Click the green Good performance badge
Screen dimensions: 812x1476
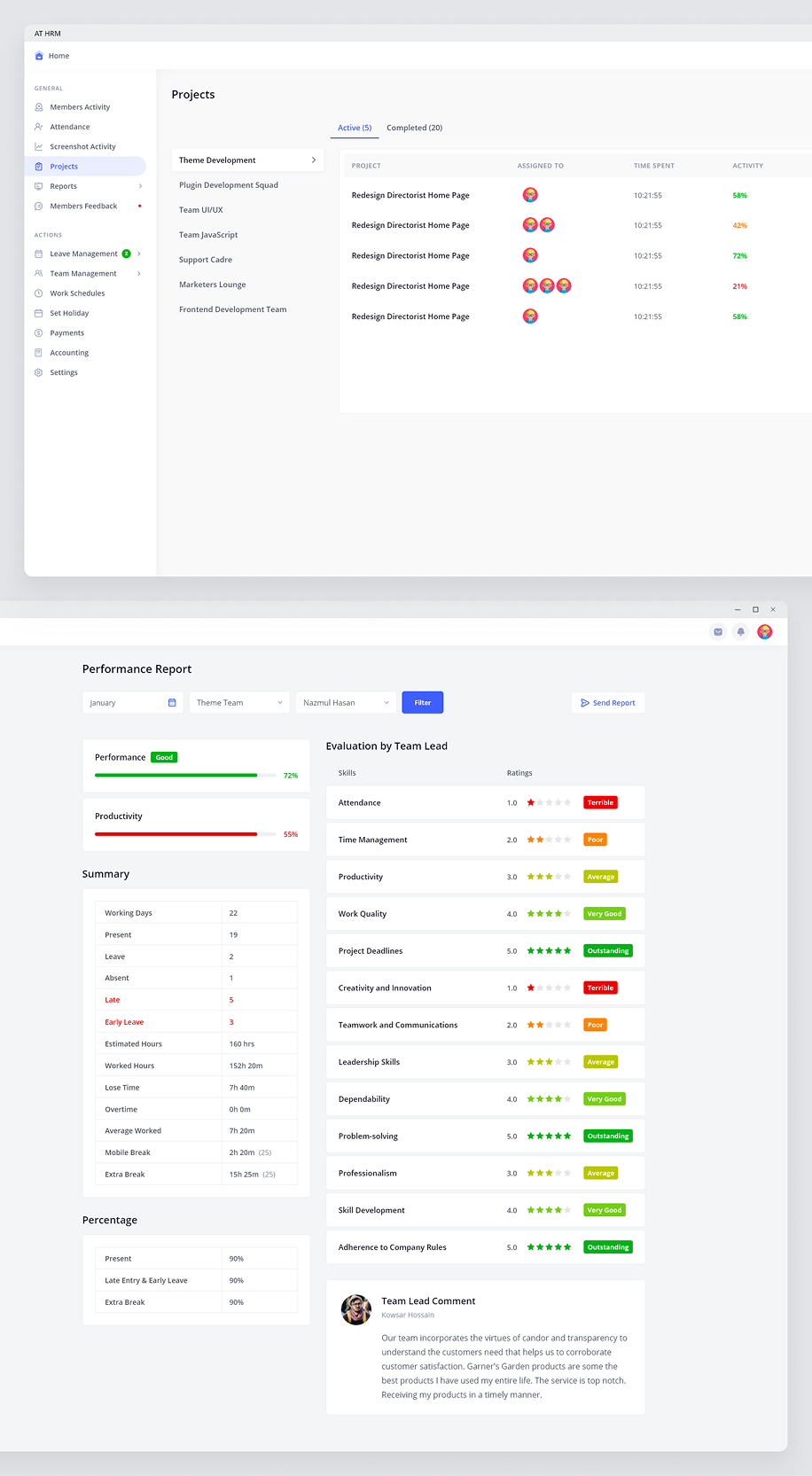(164, 757)
